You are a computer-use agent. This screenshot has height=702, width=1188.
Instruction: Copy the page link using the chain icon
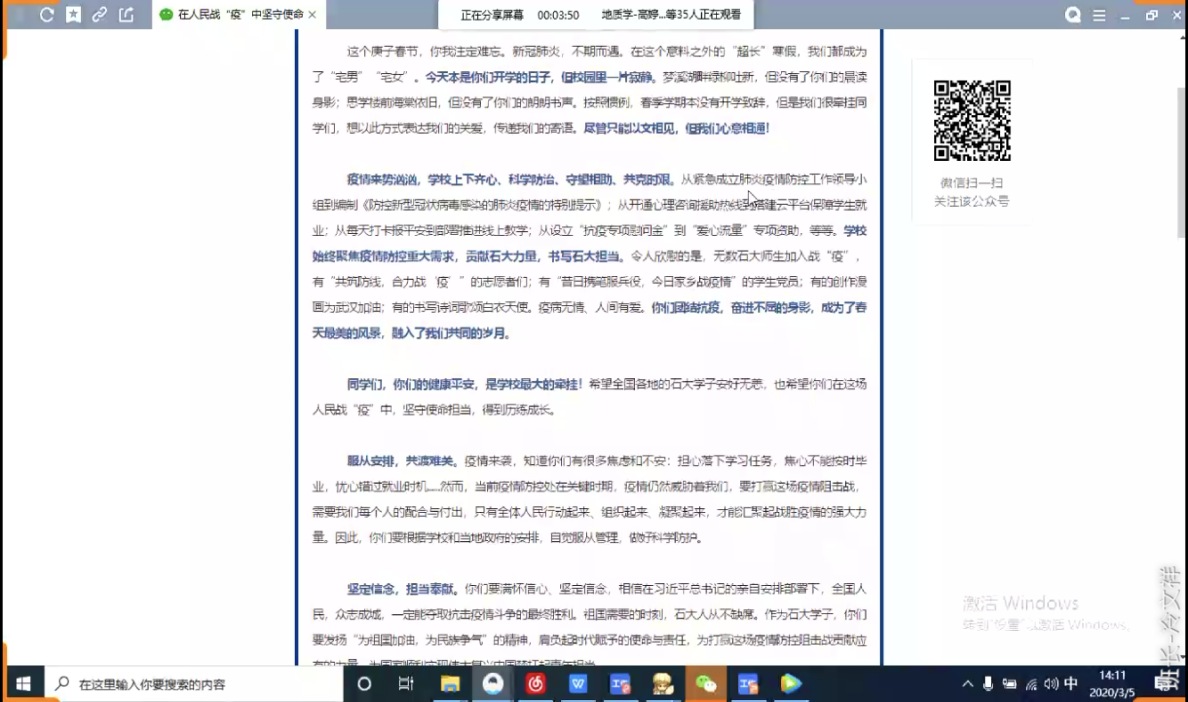99,15
